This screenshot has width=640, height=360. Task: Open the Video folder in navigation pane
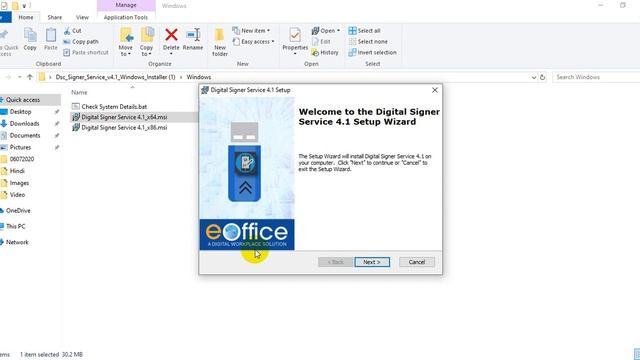pyautogui.click(x=17, y=195)
